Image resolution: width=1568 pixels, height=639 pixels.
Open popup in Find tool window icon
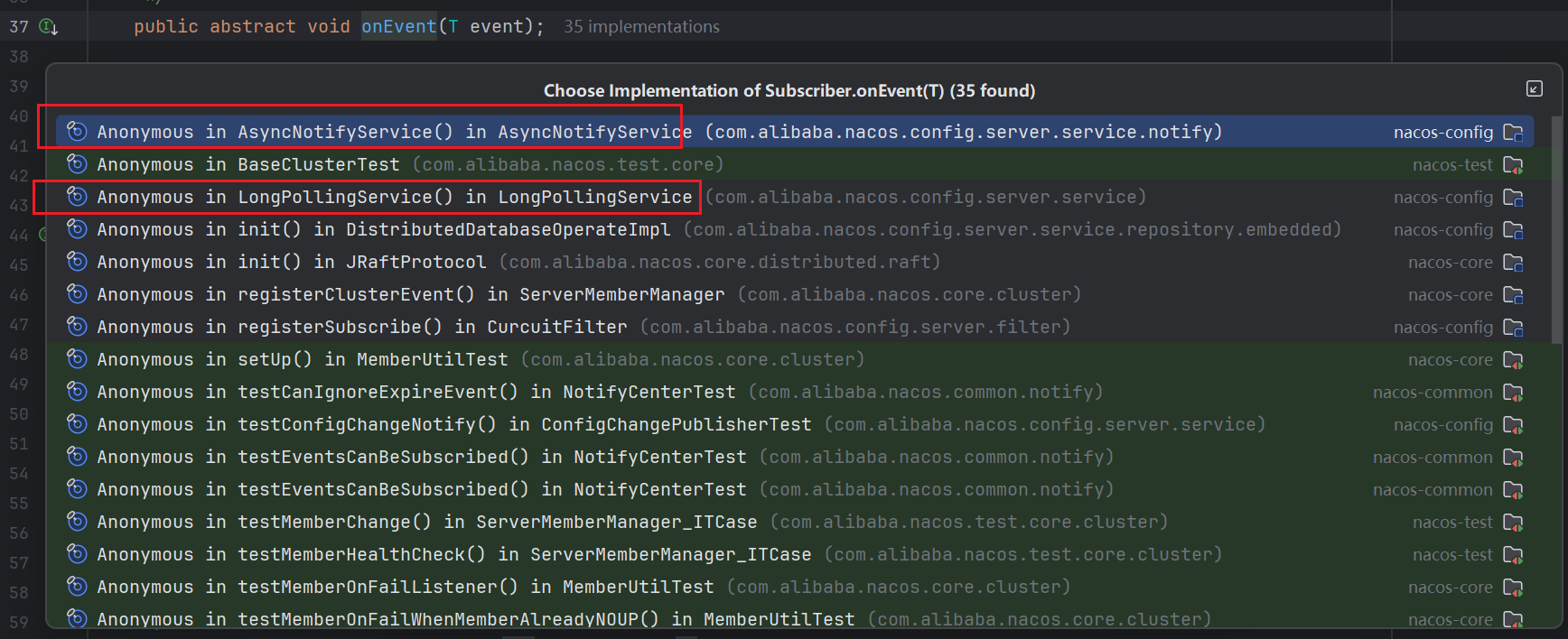click(1534, 88)
